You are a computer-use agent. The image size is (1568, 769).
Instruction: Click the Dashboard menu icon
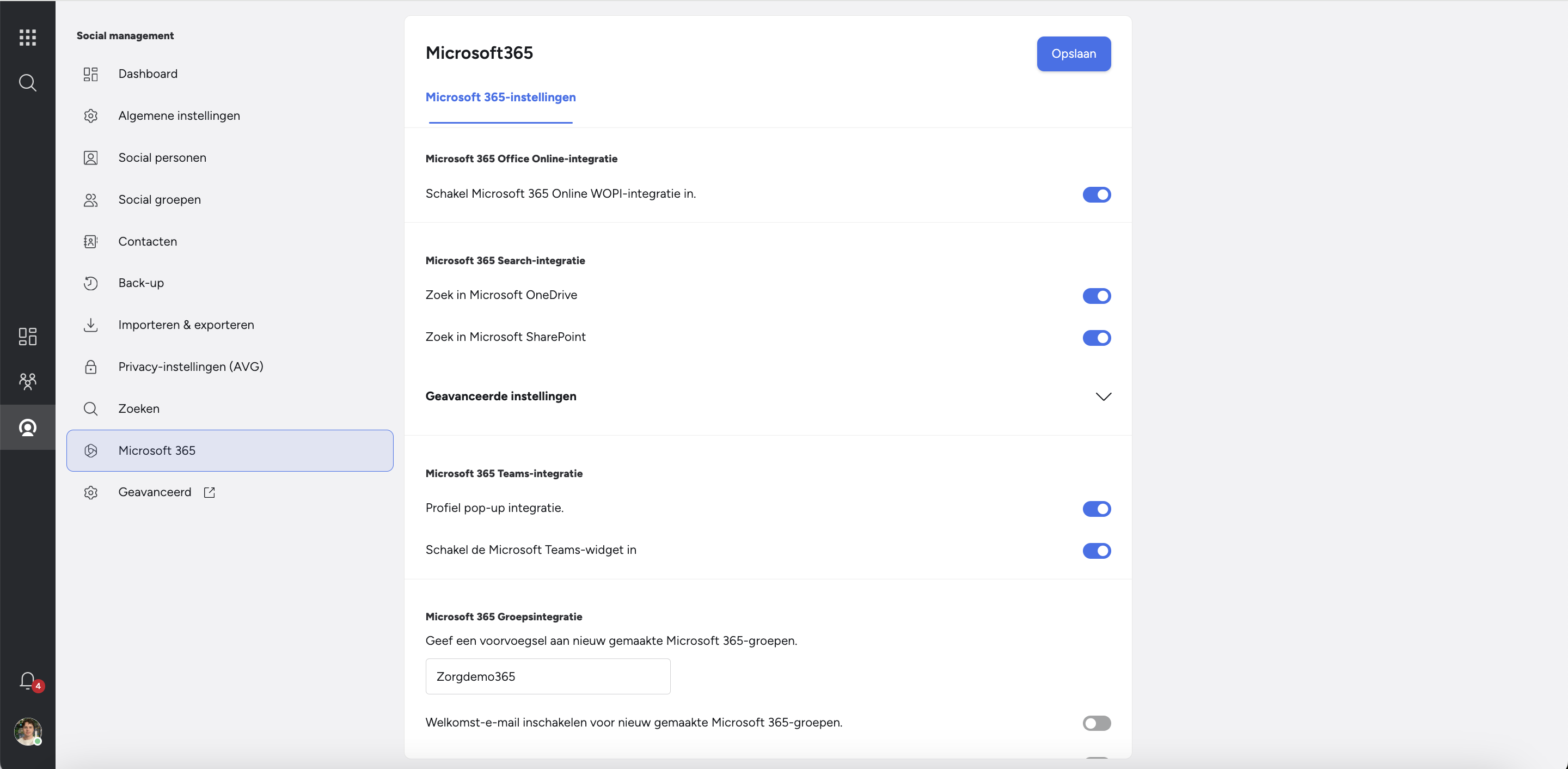pos(91,74)
